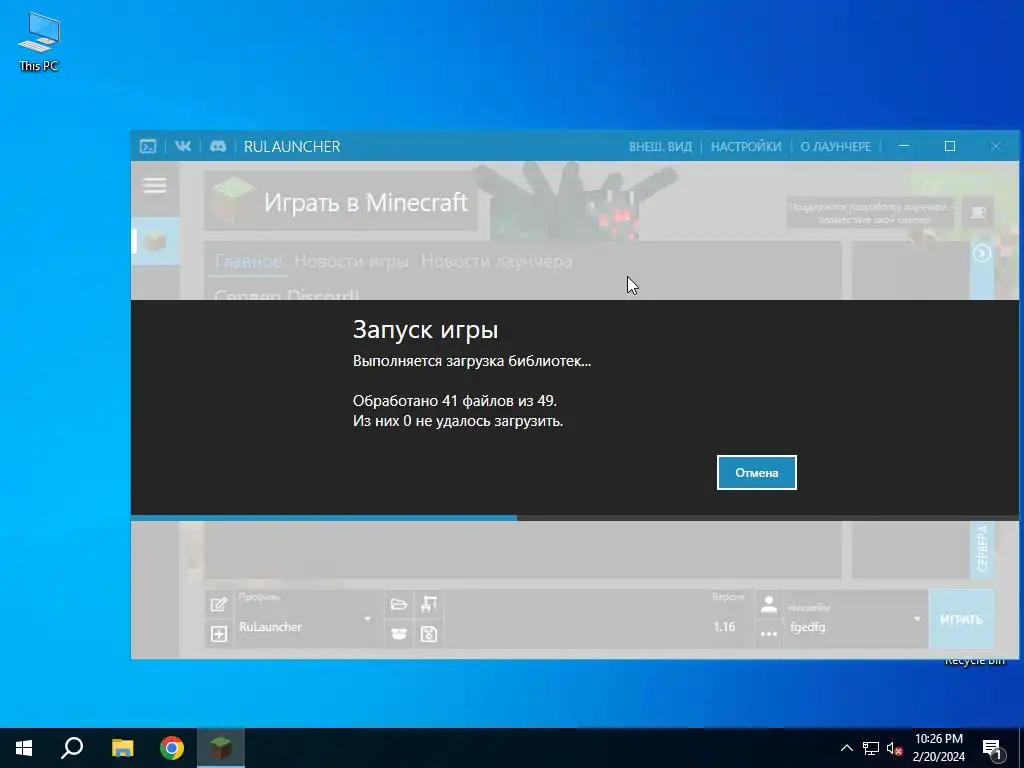Click the user account avatar icon
The image size is (1024, 768).
(769, 605)
